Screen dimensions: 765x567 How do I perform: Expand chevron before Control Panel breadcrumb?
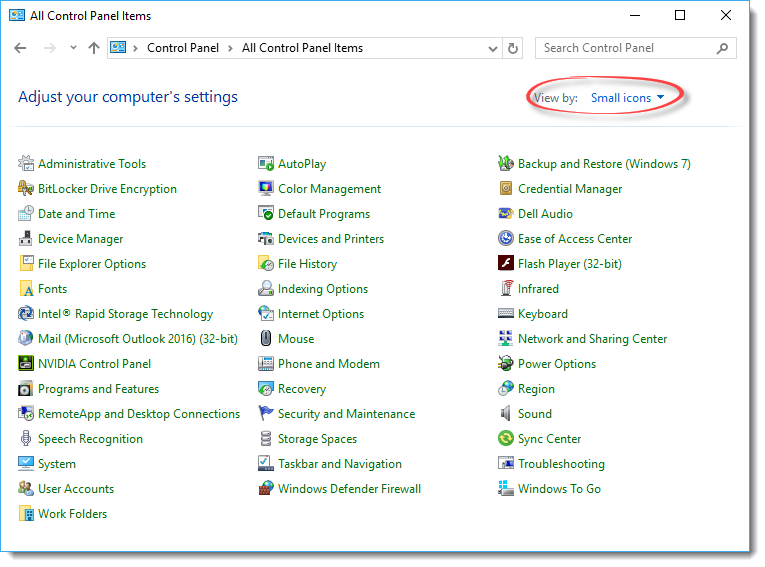point(136,48)
